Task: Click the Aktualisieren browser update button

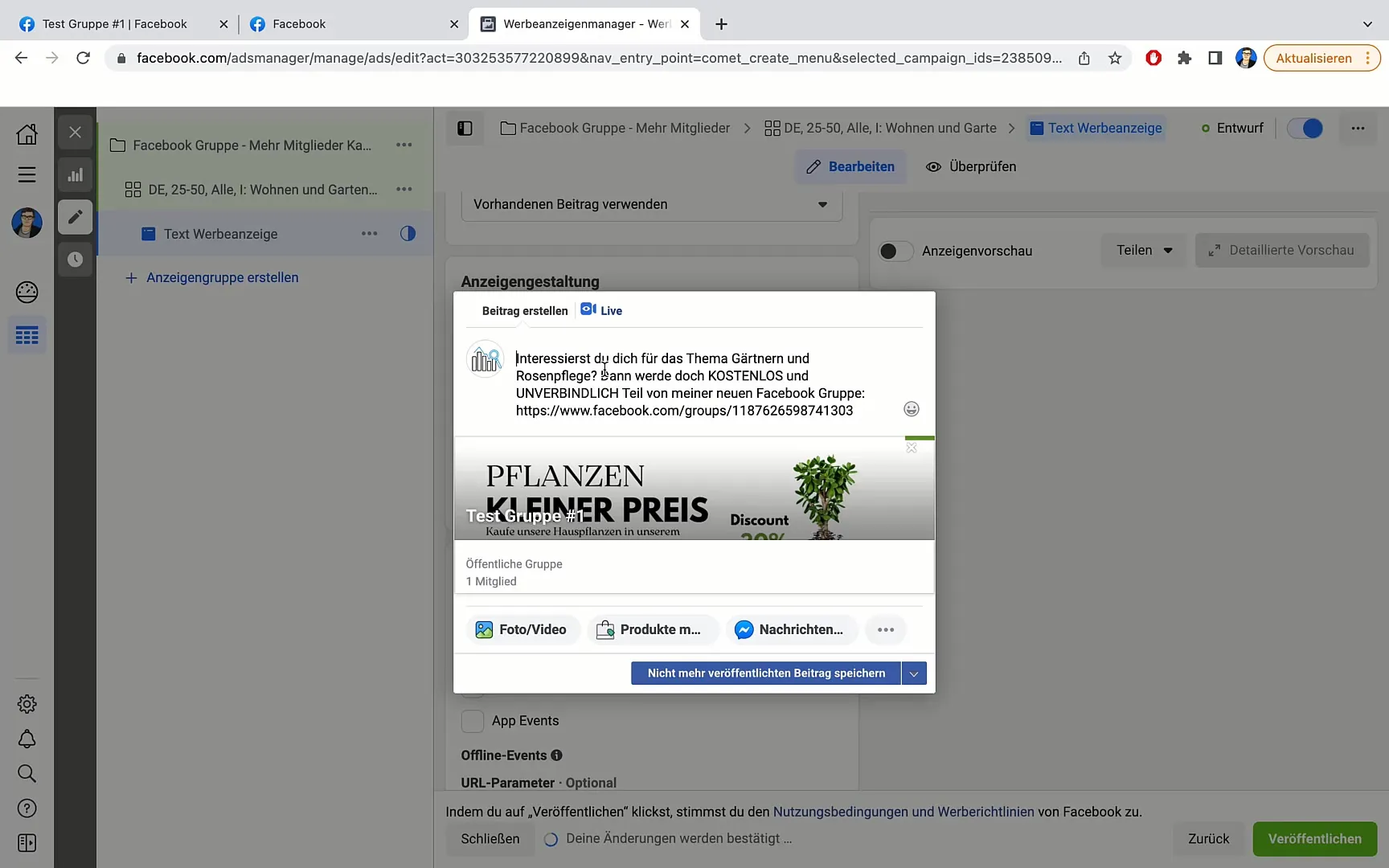Action: [1322, 58]
